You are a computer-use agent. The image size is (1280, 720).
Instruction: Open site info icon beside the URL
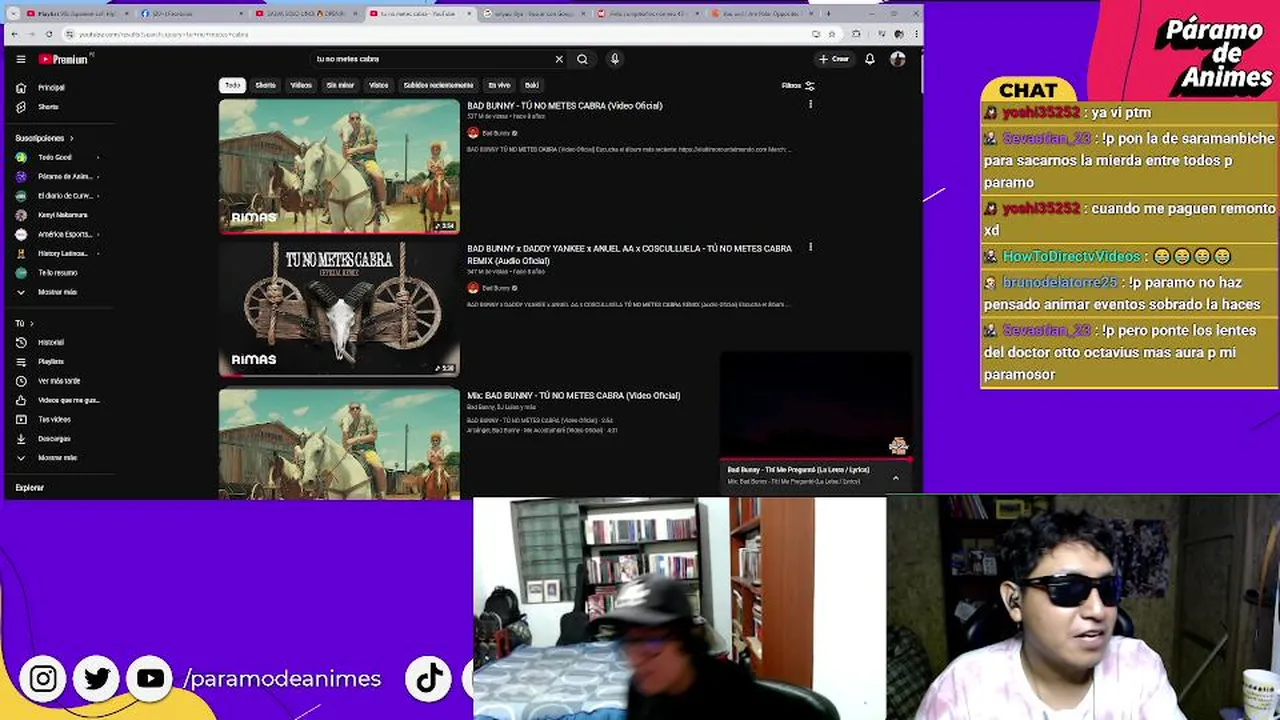pos(69,34)
